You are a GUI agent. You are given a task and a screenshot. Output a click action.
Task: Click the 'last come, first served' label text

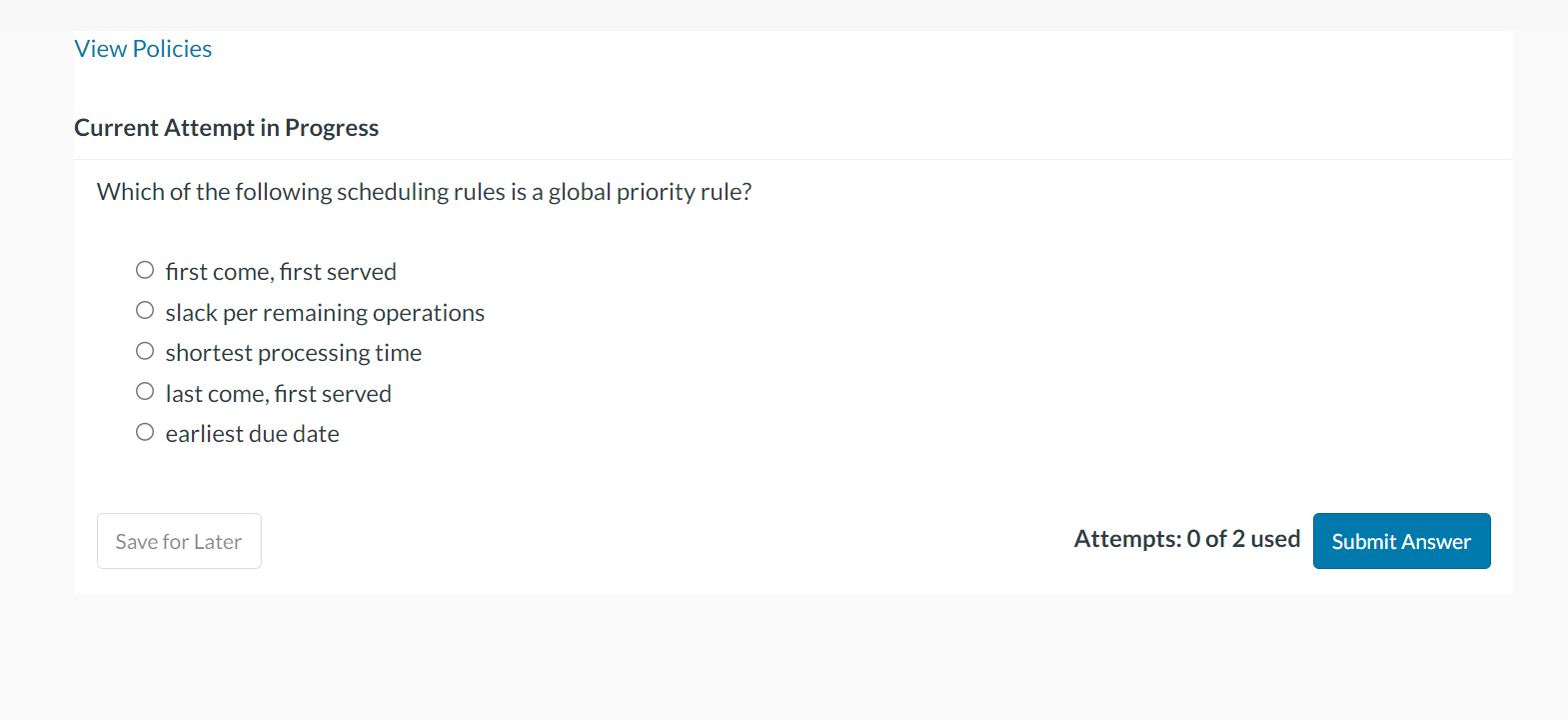[x=278, y=394]
